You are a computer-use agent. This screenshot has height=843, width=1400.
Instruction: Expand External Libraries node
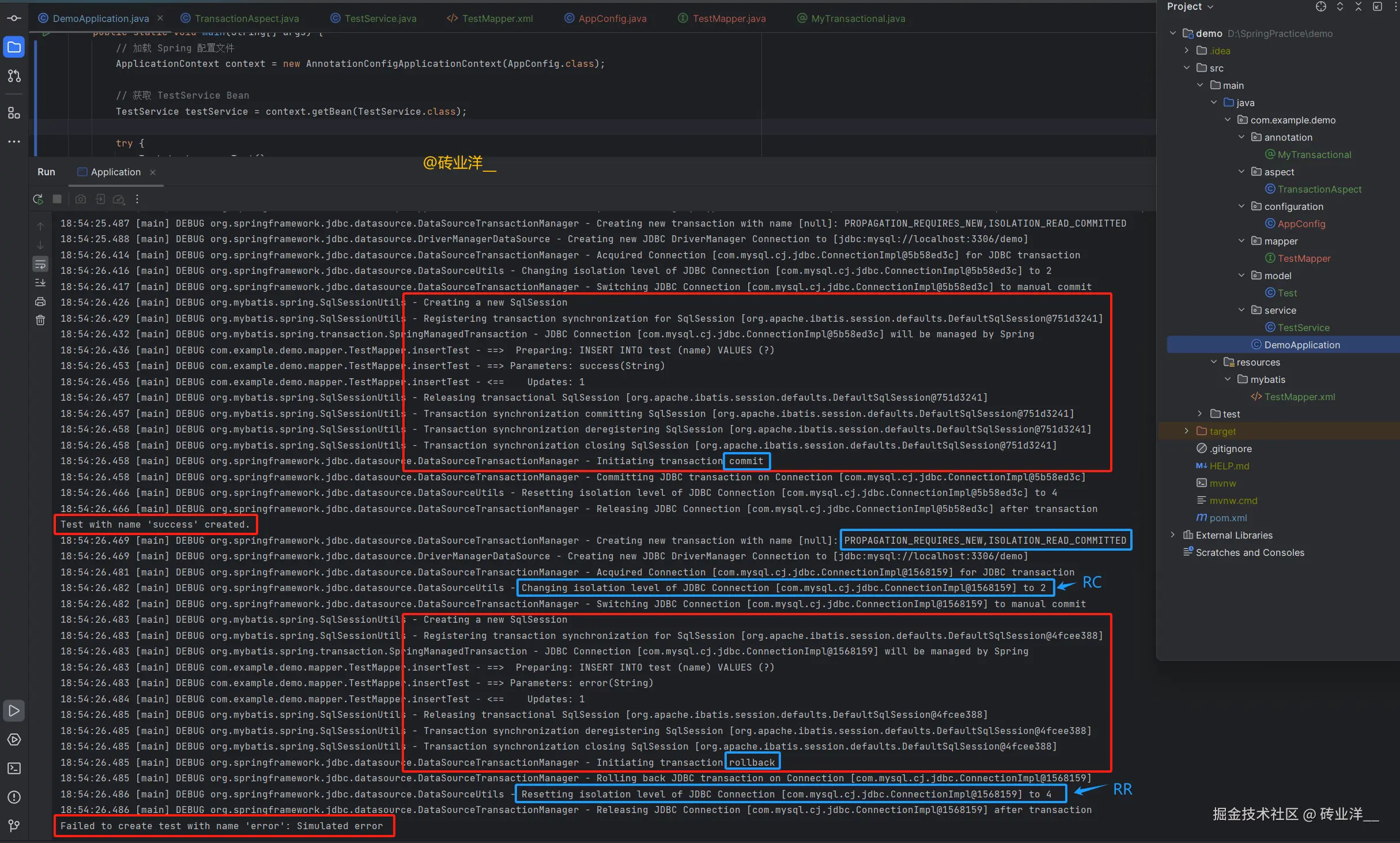tap(1172, 535)
